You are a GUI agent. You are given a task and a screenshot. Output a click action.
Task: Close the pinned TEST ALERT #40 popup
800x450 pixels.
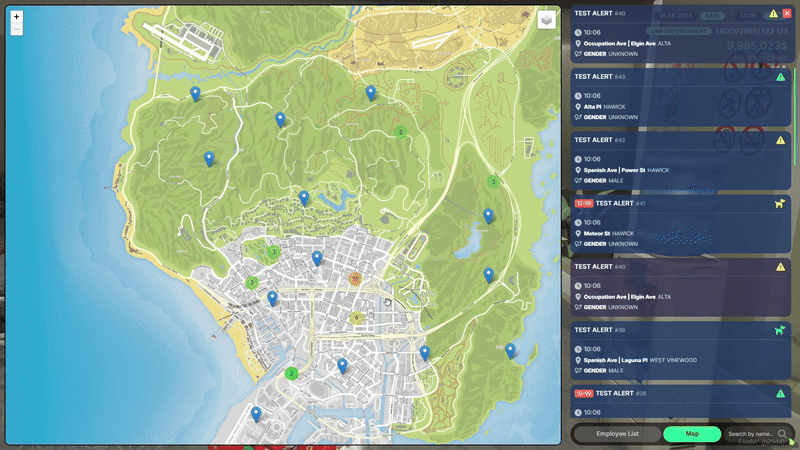787,14
